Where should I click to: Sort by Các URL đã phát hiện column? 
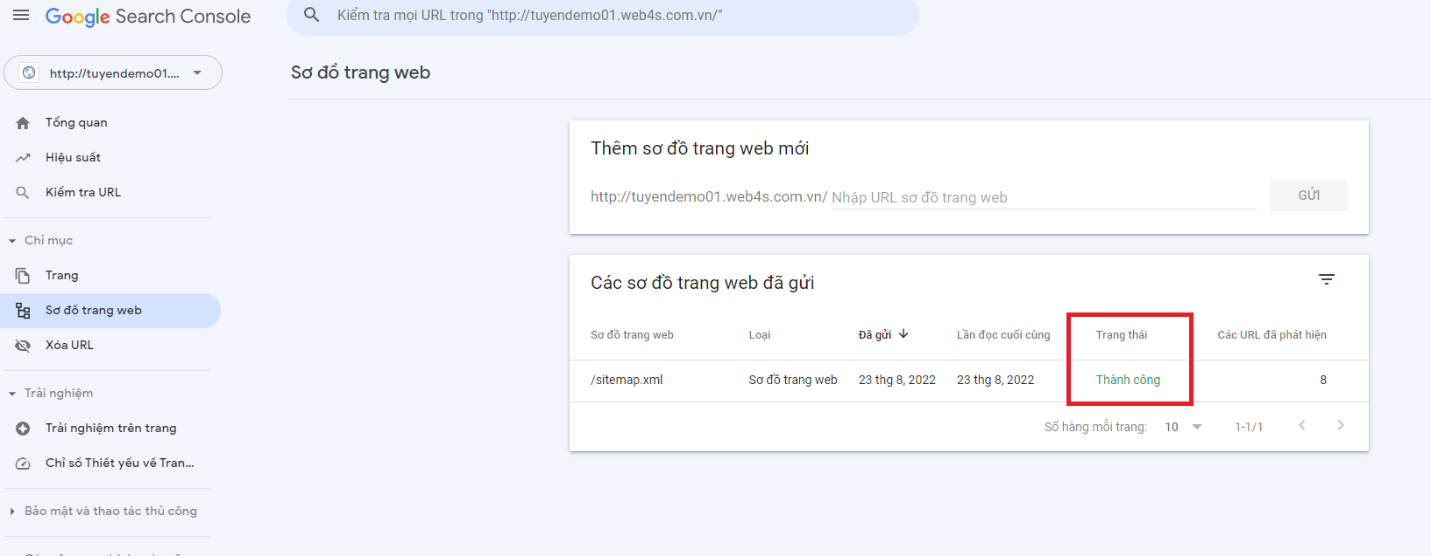(1272, 335)
